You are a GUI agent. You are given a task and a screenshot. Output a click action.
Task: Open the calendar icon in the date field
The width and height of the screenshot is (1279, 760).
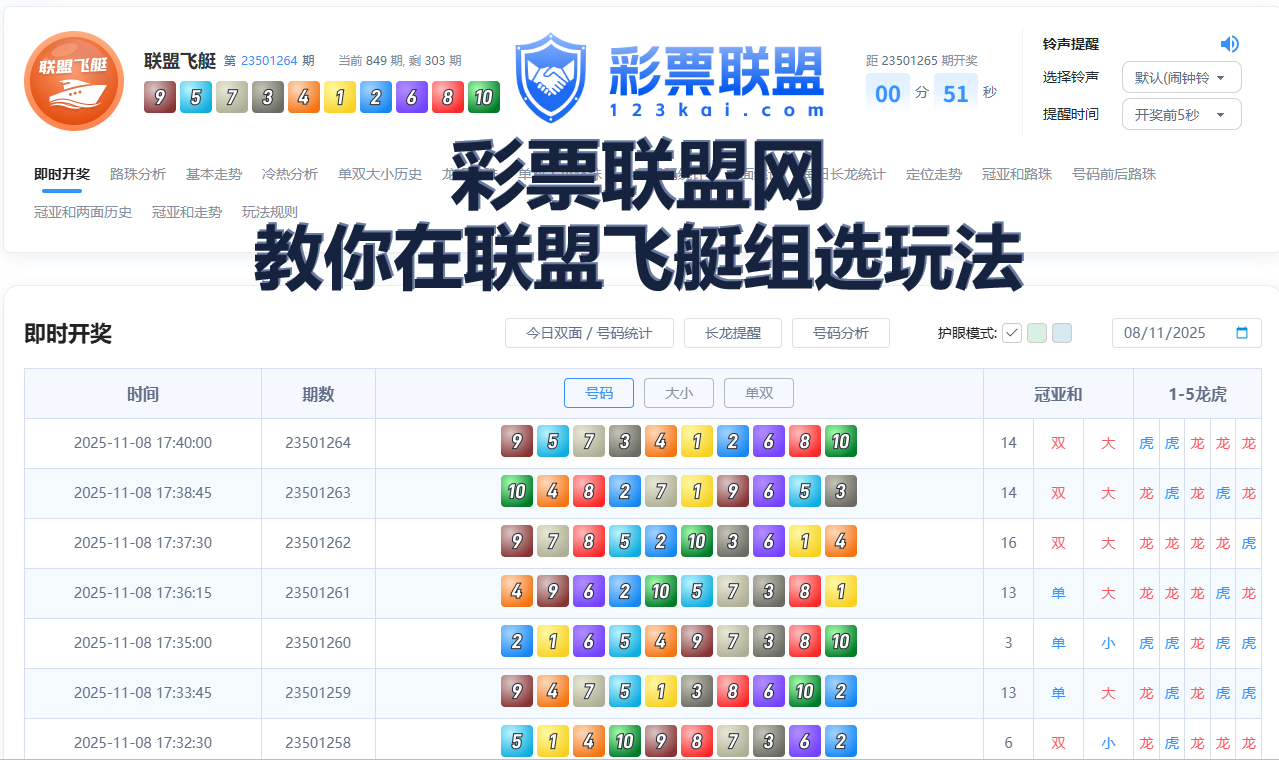coord(1241,332)
